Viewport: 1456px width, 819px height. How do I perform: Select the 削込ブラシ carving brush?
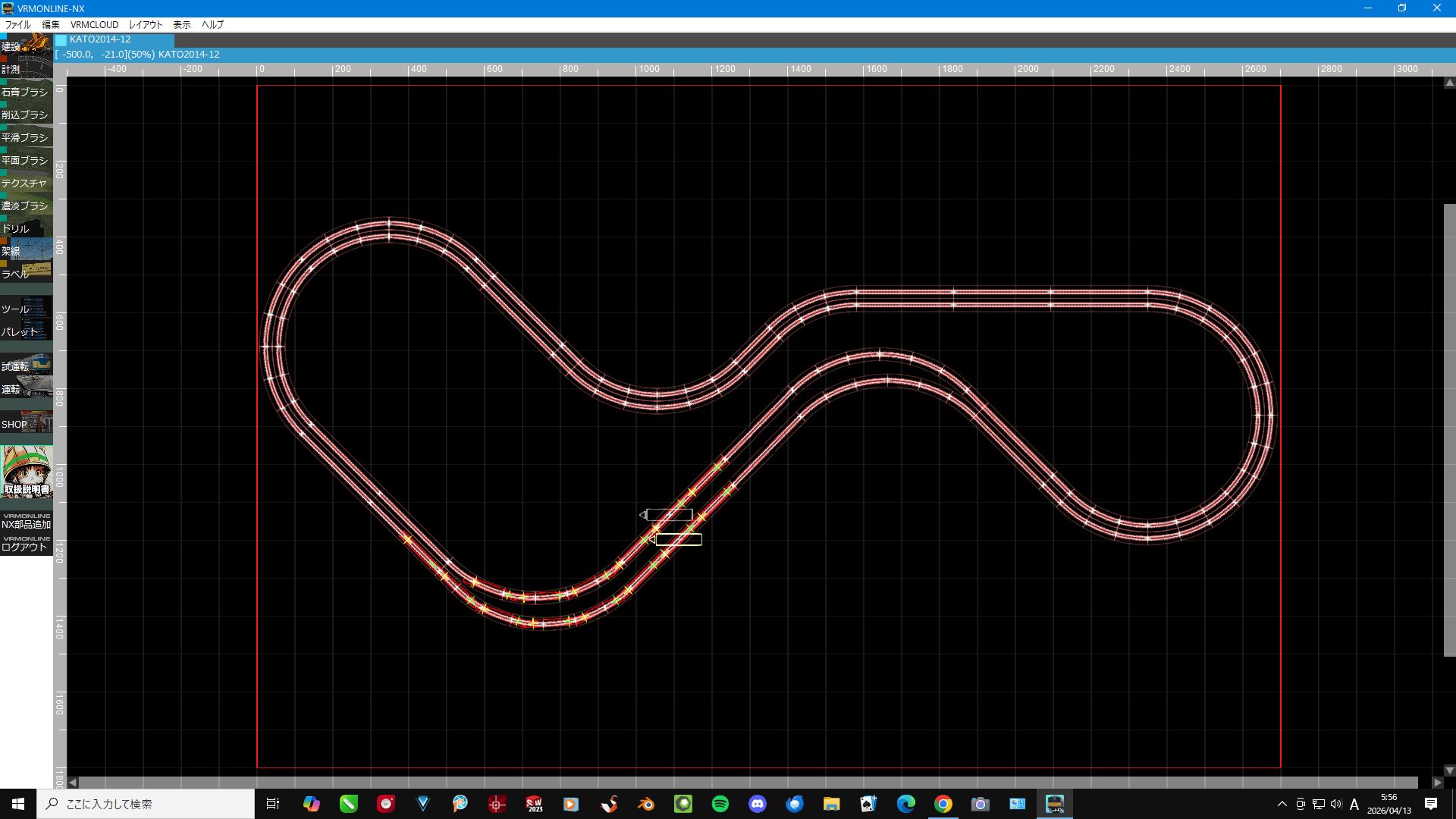click(x=27, y=114)
